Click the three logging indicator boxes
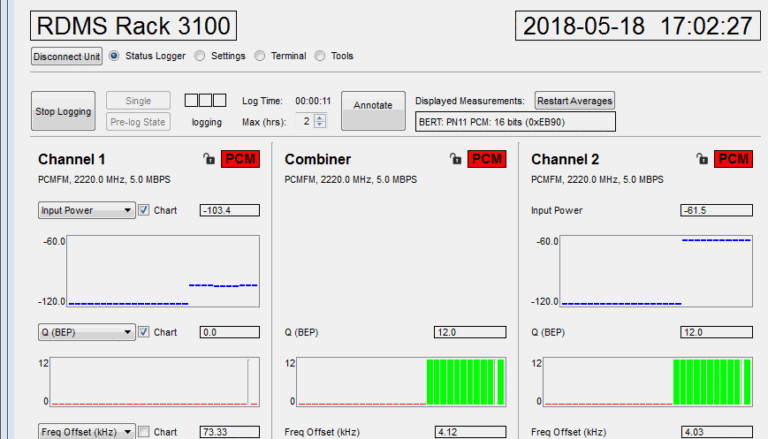The image size is (768, 439). 205,100
